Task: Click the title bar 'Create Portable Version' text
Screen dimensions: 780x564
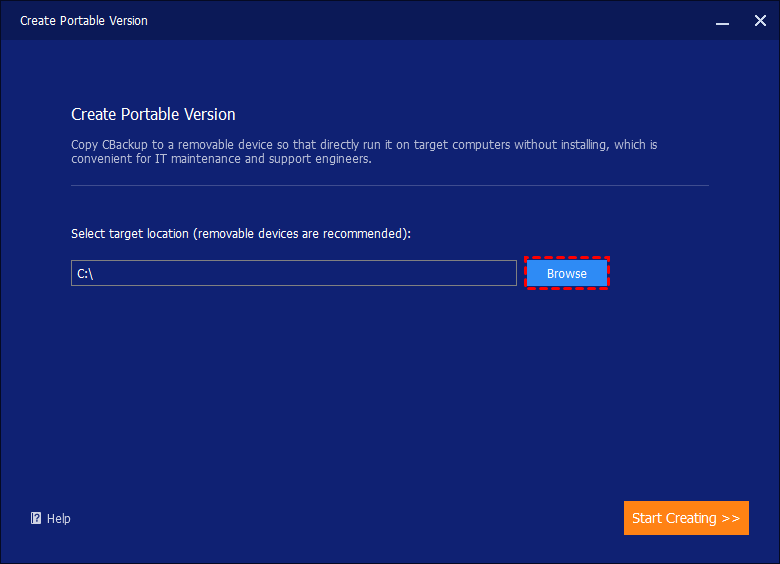Action: coord(84,20)
